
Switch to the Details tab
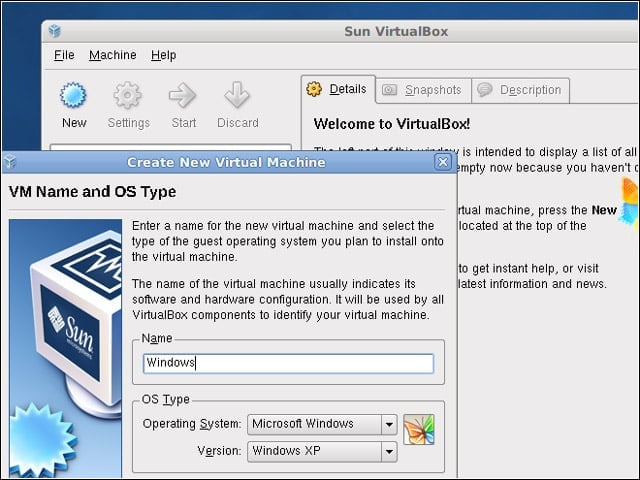tap(338, 89)
